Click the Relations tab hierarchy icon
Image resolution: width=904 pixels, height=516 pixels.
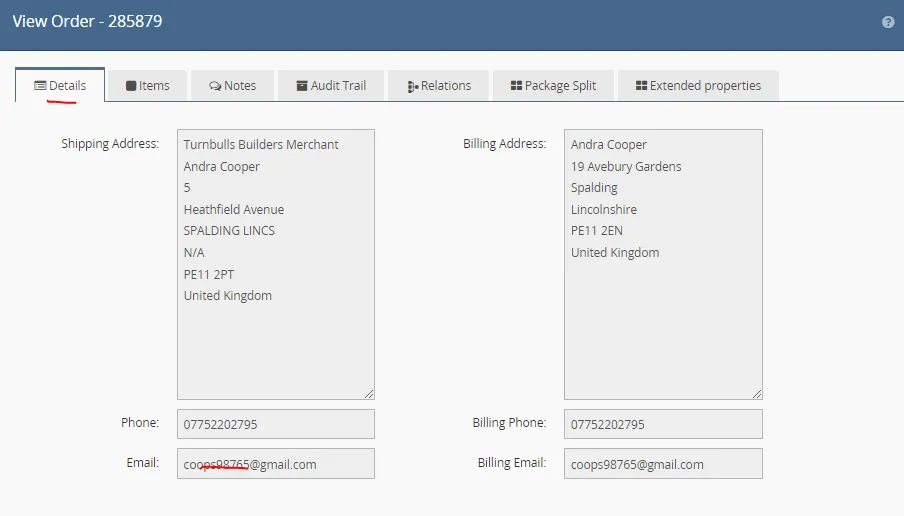[x=413, y=86]
